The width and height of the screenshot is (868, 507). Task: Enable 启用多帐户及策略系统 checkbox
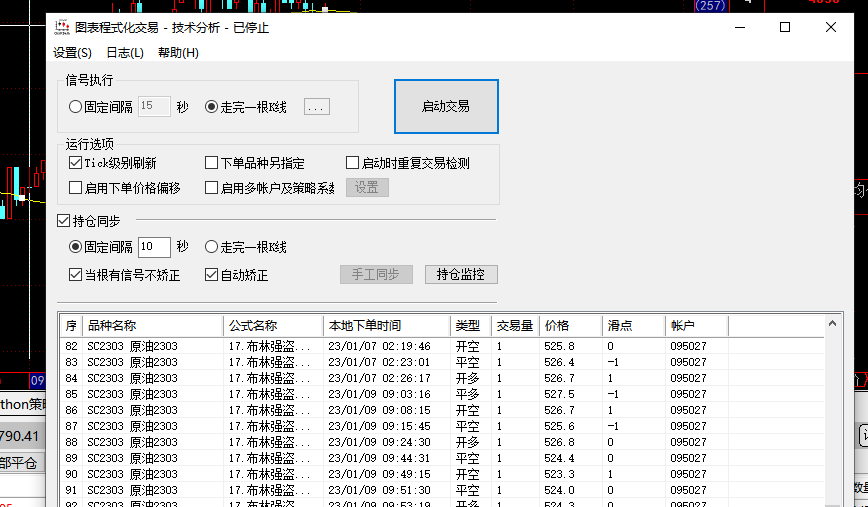[211, 188]
